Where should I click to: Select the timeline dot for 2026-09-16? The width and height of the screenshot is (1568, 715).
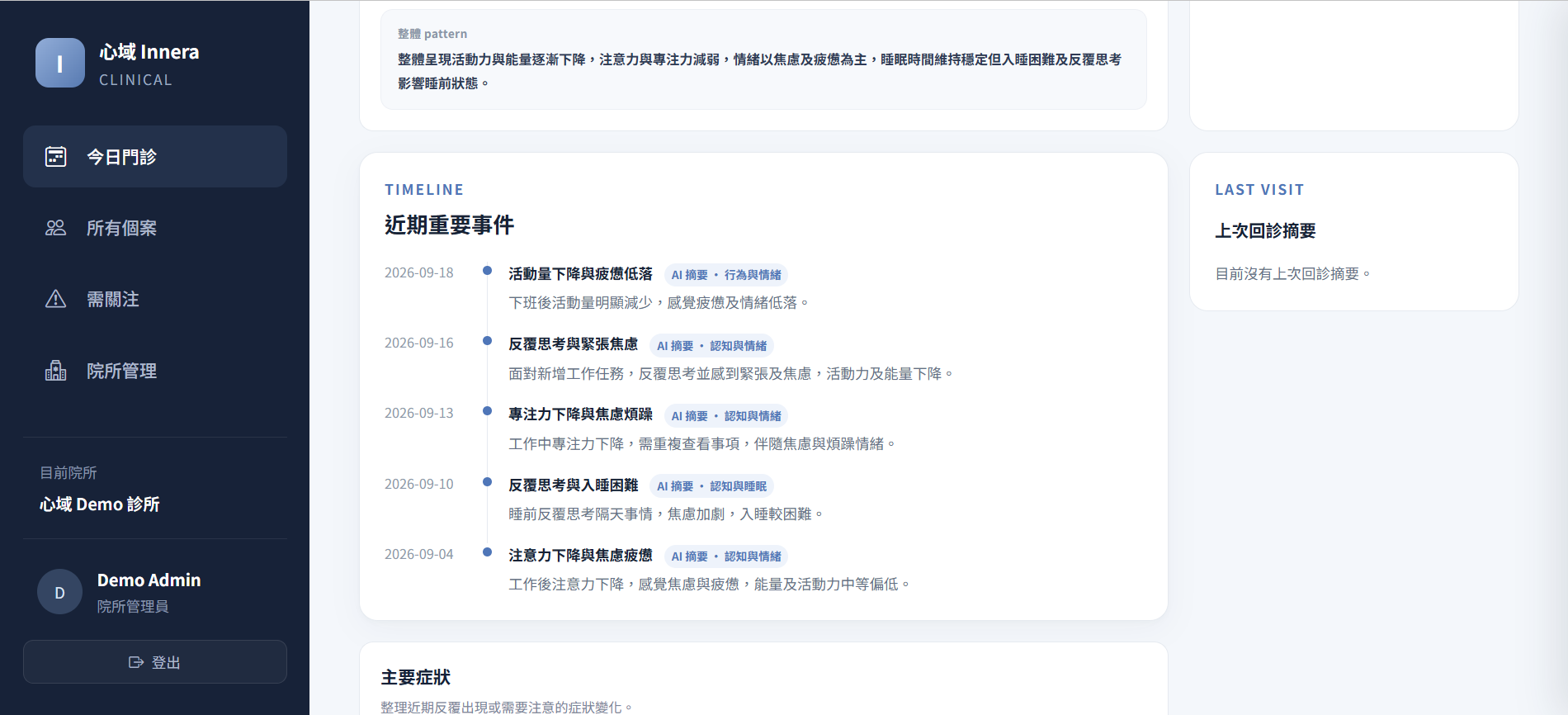[x=488, y=340]
